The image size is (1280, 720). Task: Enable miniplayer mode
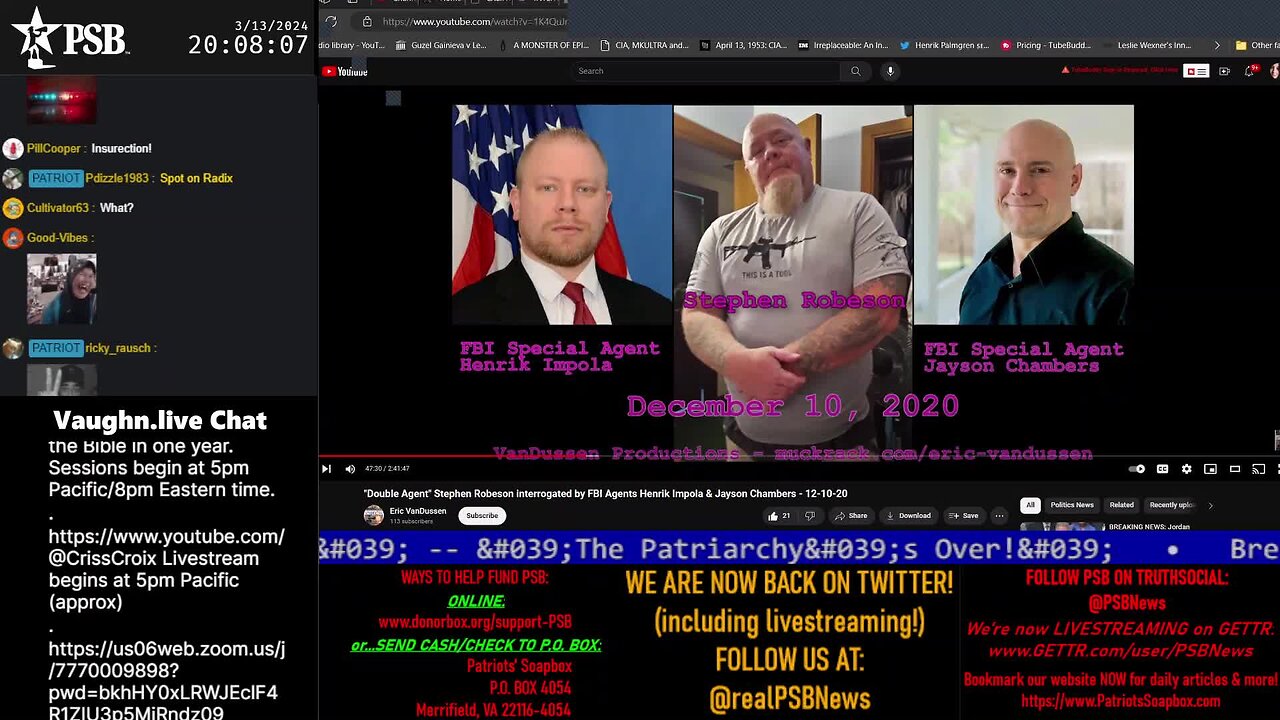click(x=1210, y=469)
